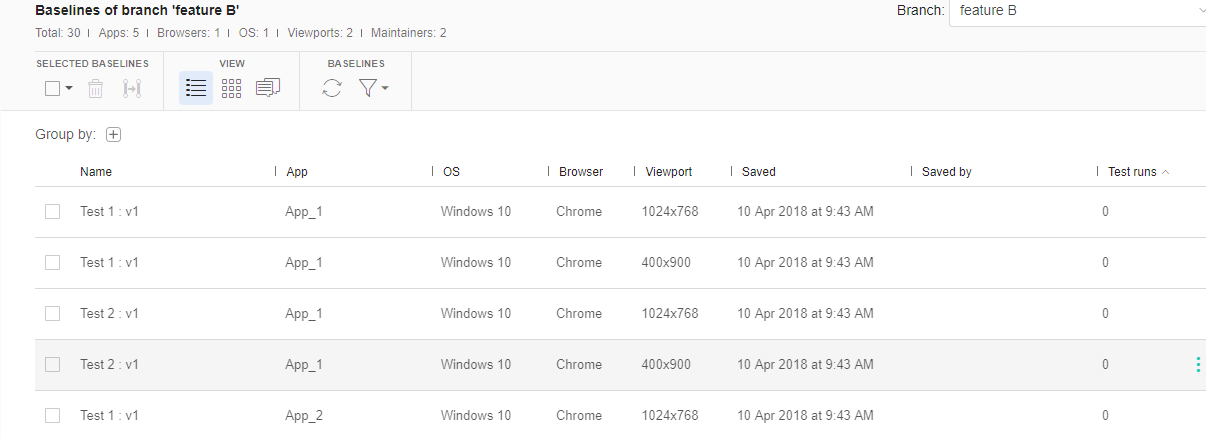Viewport: 1206px width, 437px height.
Task: Sort the table by Name column header
Action: 96,172
